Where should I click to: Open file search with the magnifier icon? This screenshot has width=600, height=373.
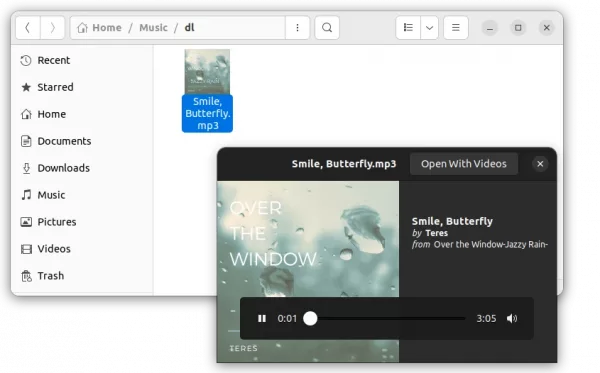tap(327, 28)
